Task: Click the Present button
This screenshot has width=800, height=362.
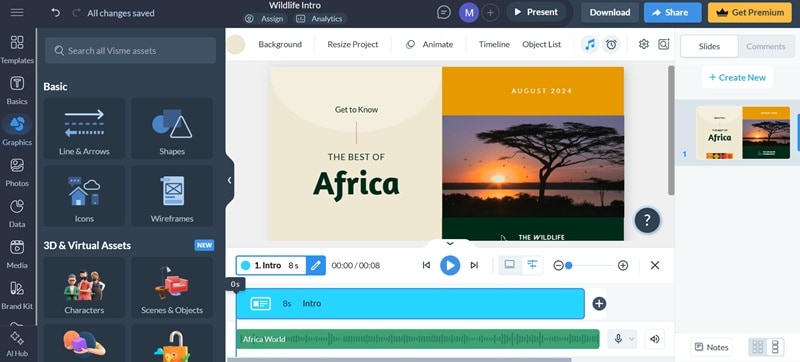Action: click(x=536, y=12)
